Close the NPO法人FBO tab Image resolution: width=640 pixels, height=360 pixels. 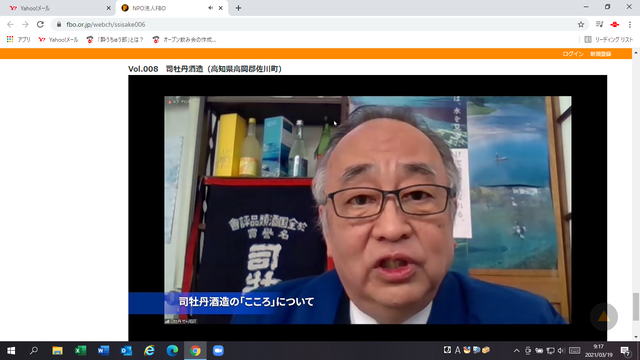(x=221, y=8)
